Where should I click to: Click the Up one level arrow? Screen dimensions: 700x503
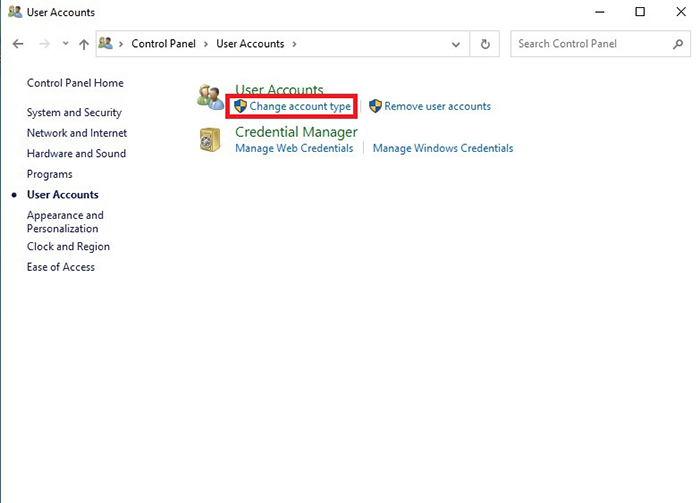pyautogui.click(x=83, y=44)
